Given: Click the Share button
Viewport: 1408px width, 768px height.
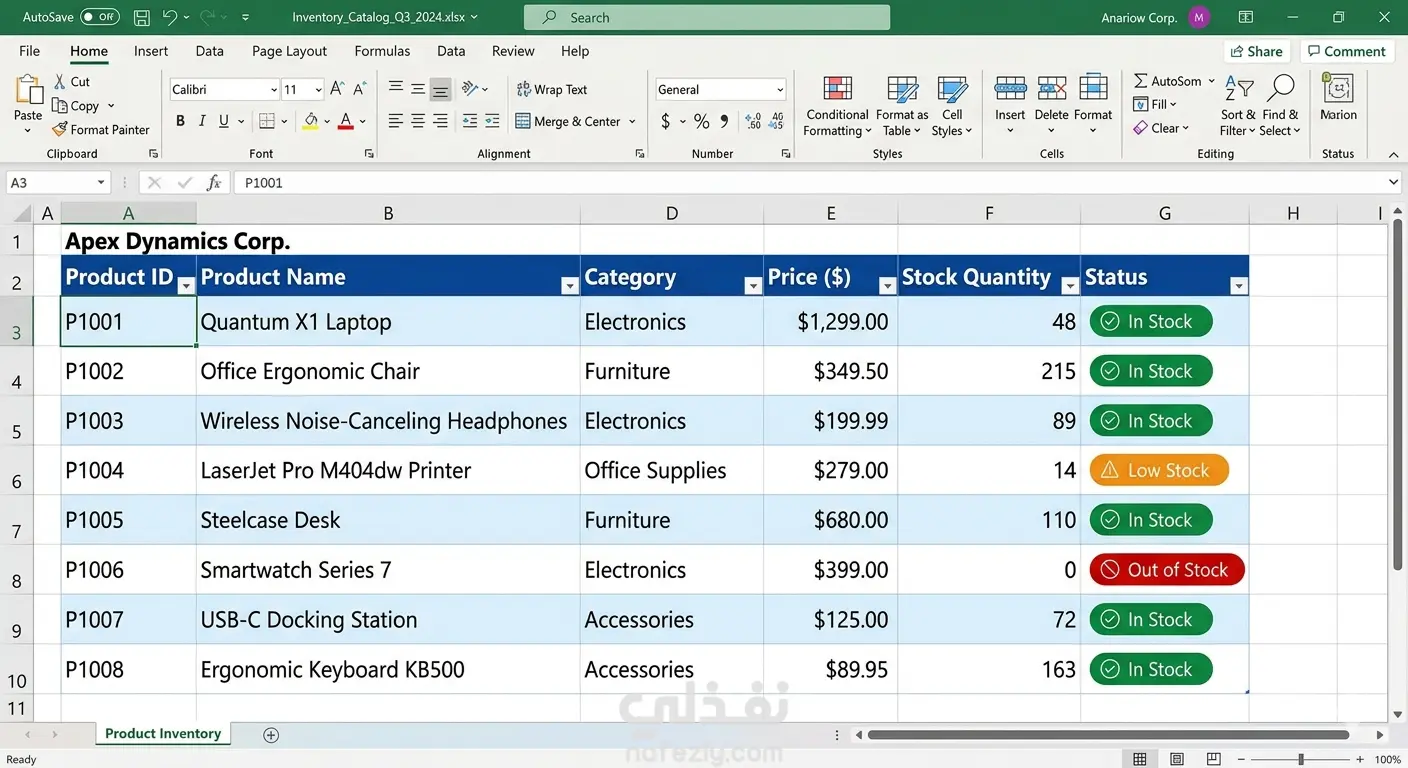Looking at the screenshot, I should point(1257,51).
